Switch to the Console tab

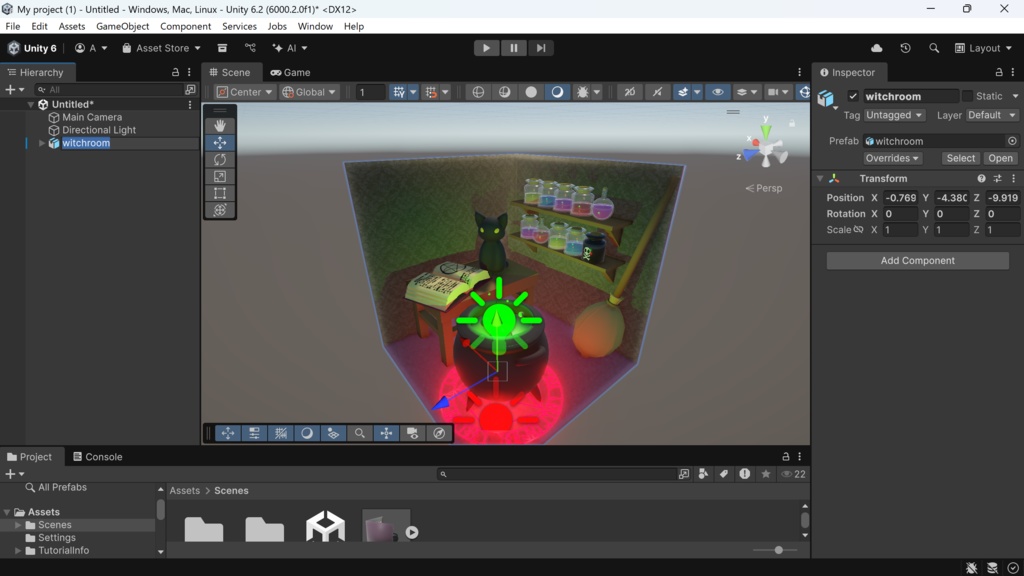(x=97, y=456)
